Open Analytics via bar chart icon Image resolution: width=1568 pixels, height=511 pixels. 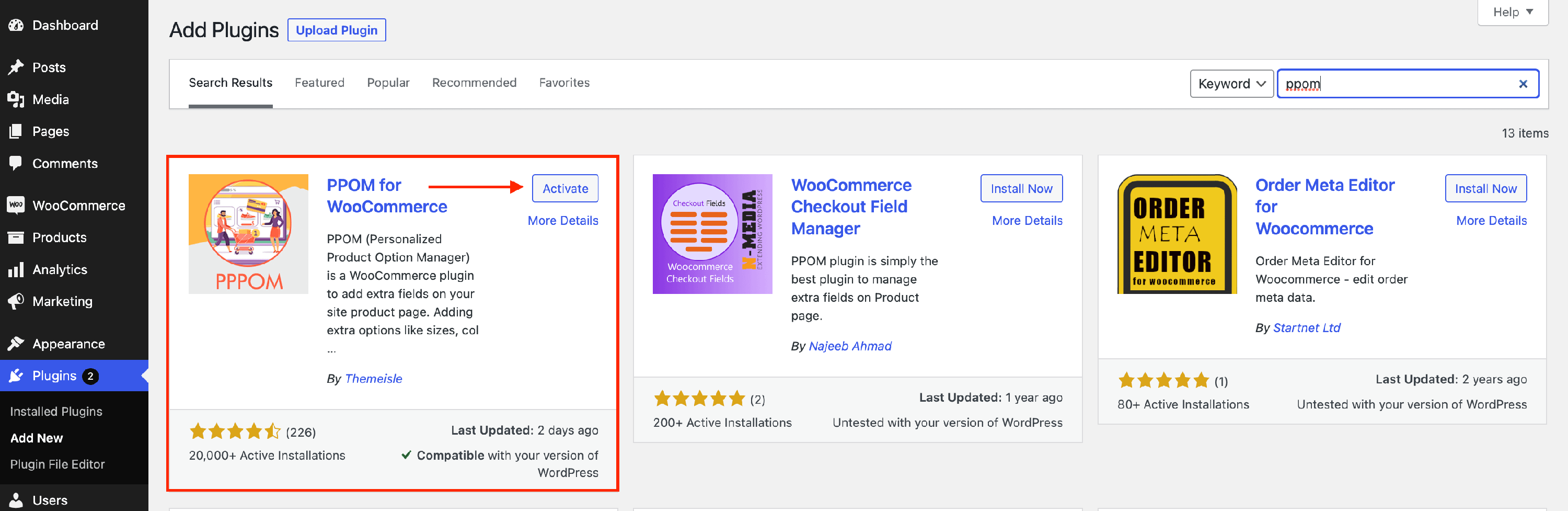click(16, 269)
